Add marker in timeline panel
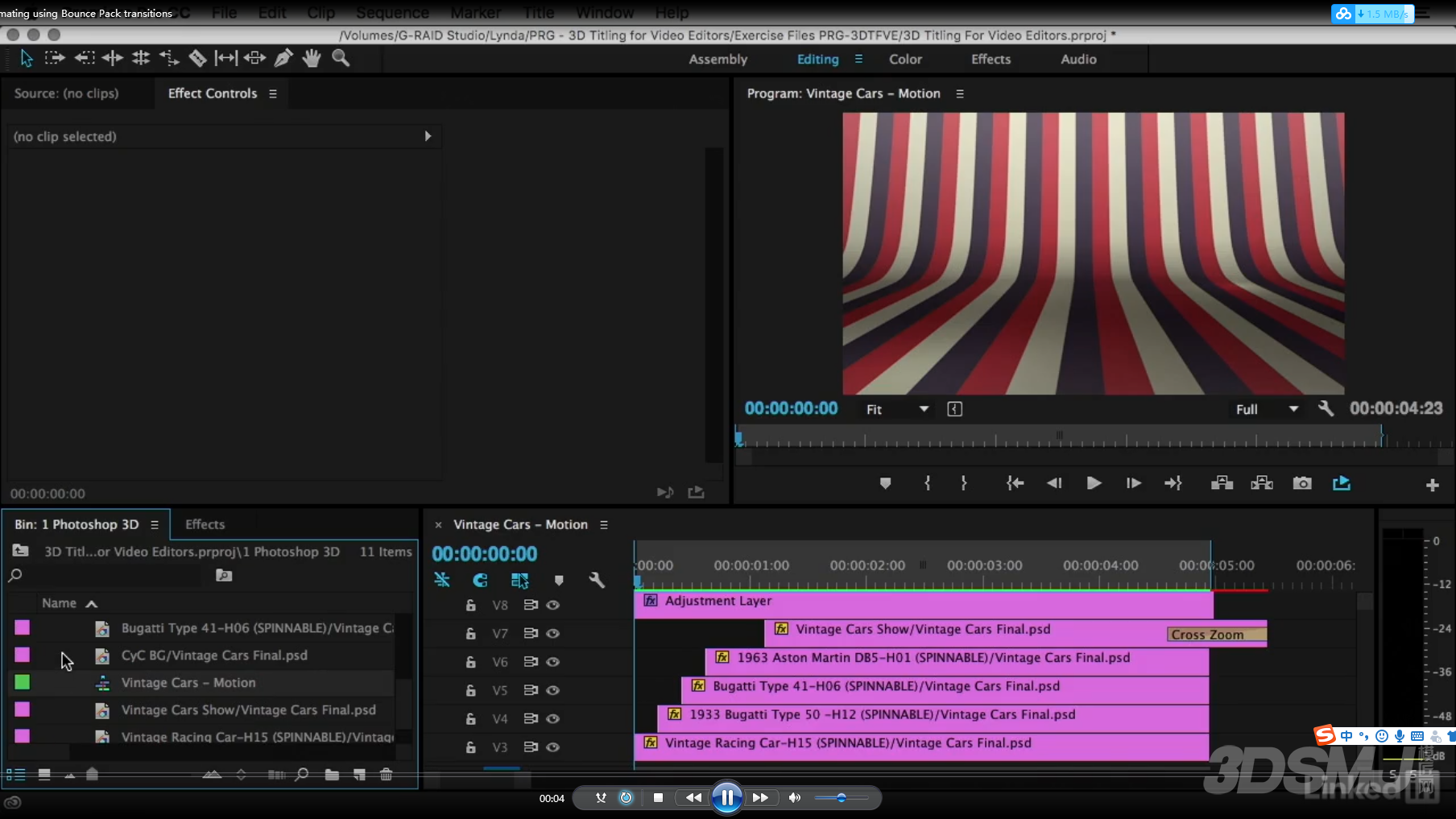 (559, 580)
